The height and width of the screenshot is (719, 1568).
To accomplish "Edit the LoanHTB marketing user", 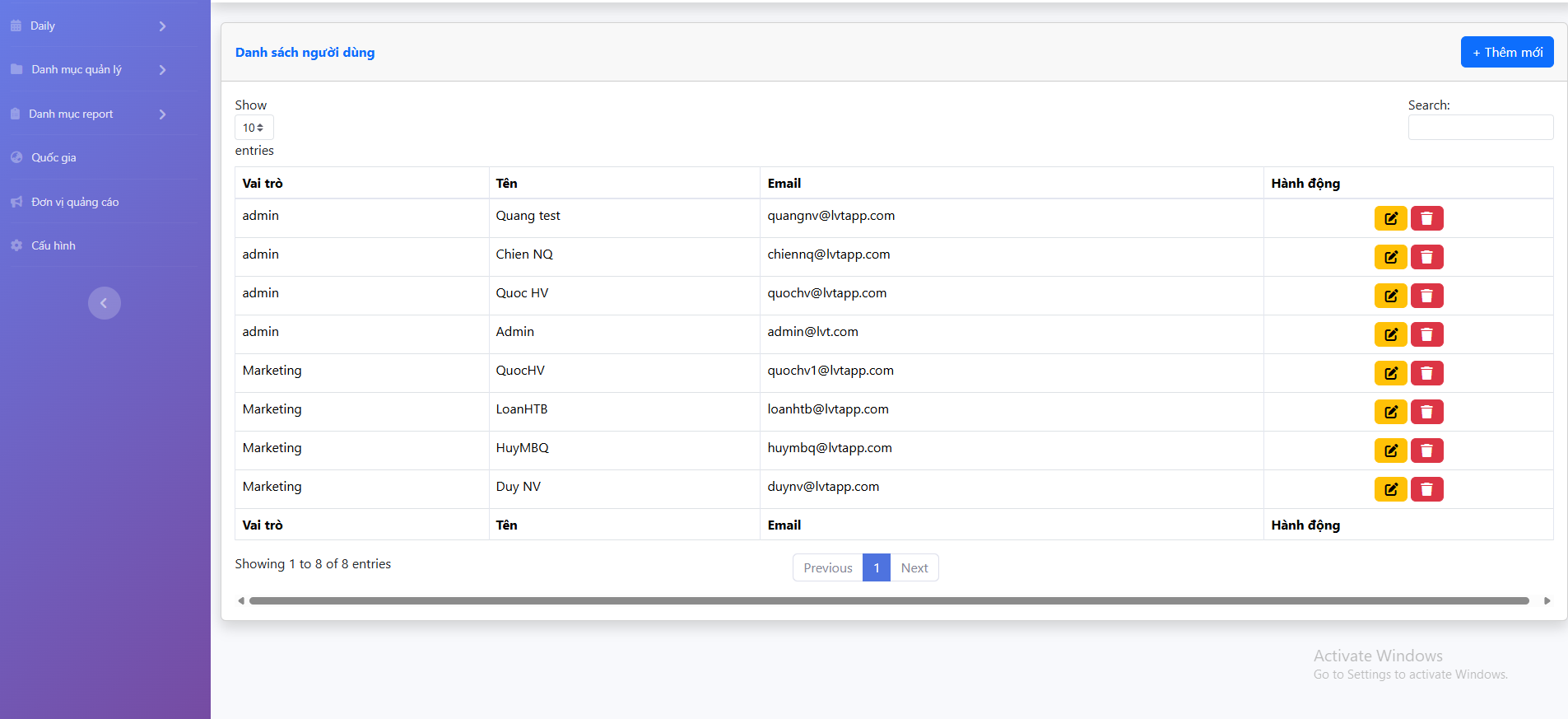I will (x=1390, y=412).
